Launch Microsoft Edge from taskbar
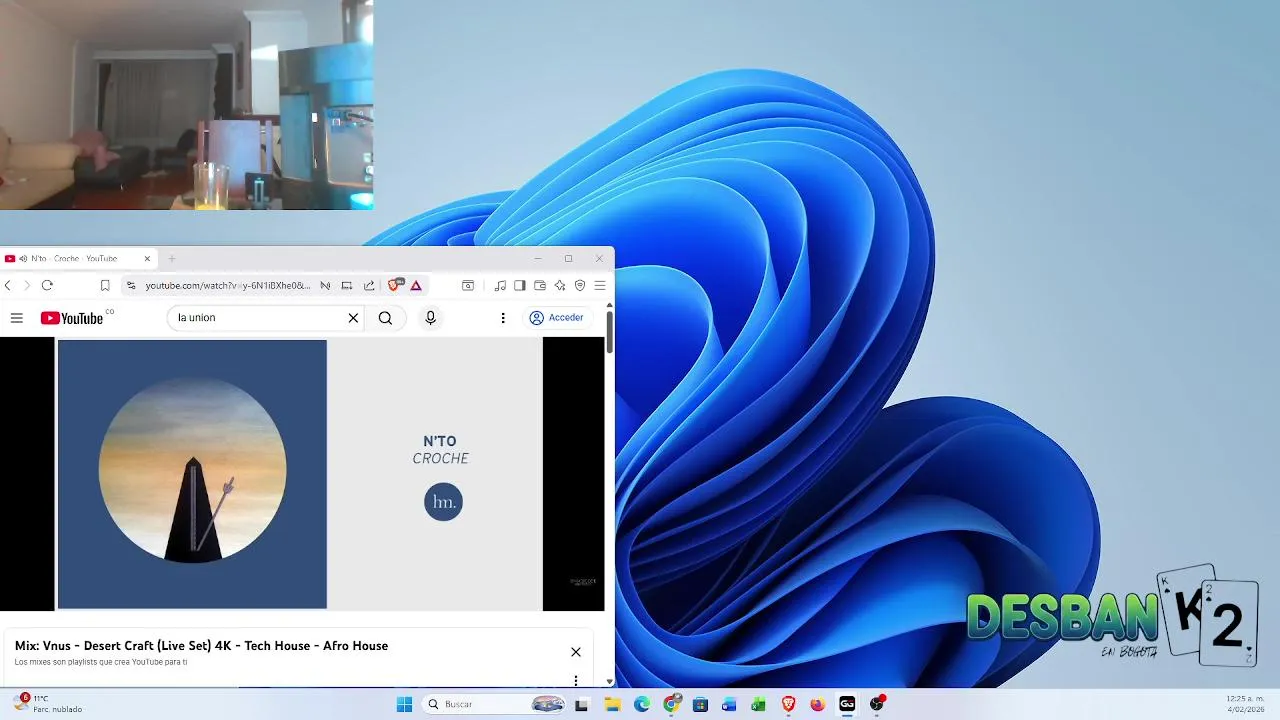Viewport: 1280px width, 720px height. click(642, 704)
